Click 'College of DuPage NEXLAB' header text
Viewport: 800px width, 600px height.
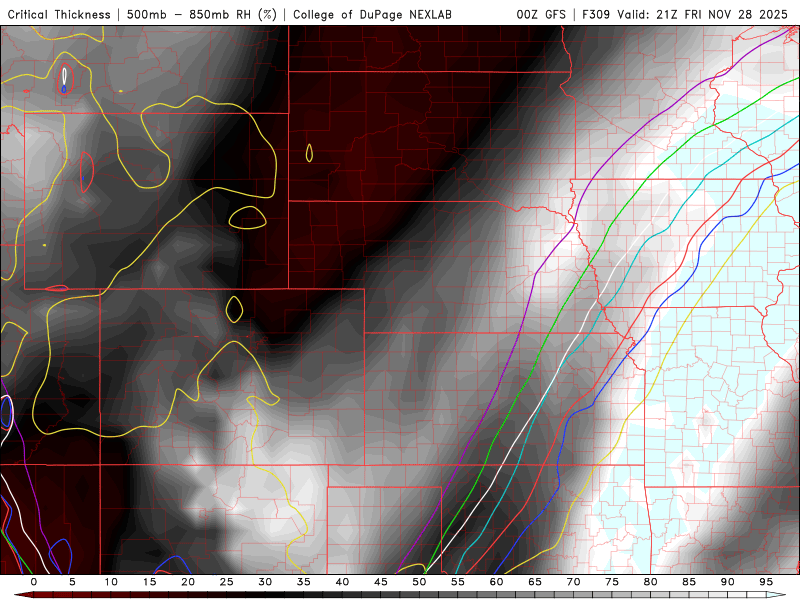(x=372, y=14)
